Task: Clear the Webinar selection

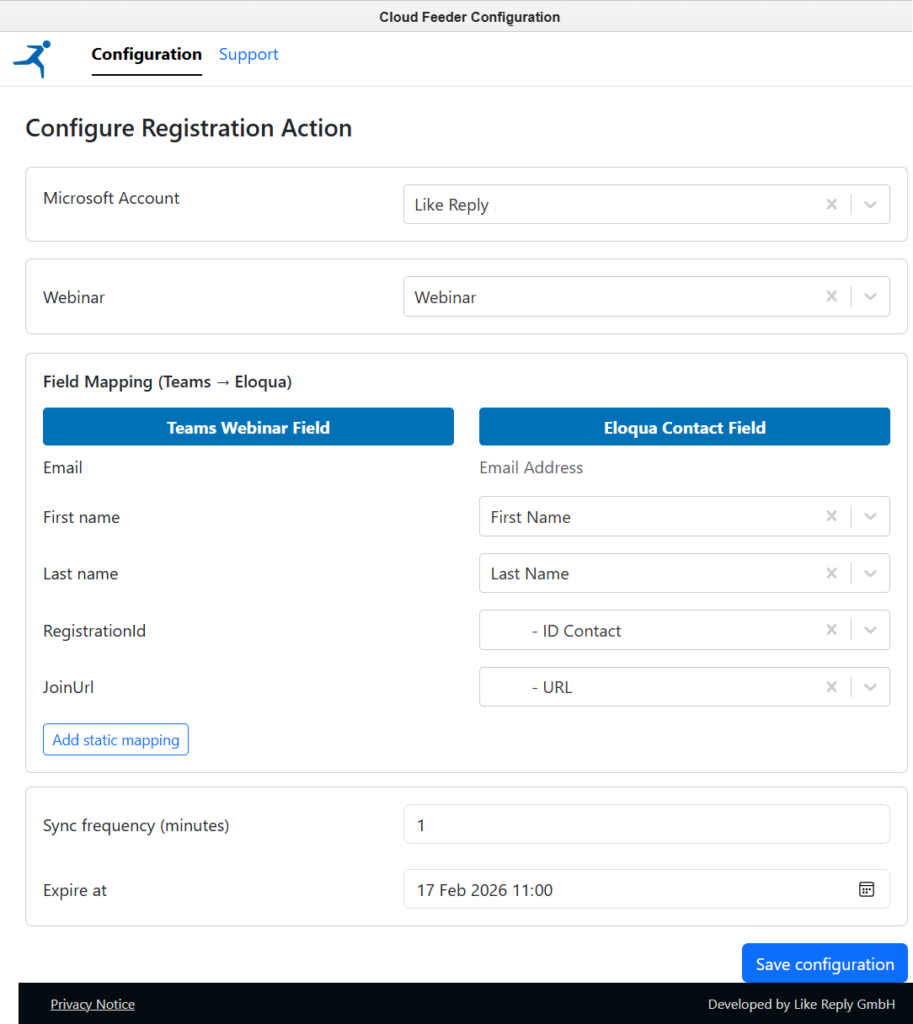Action: coord(831,296)
